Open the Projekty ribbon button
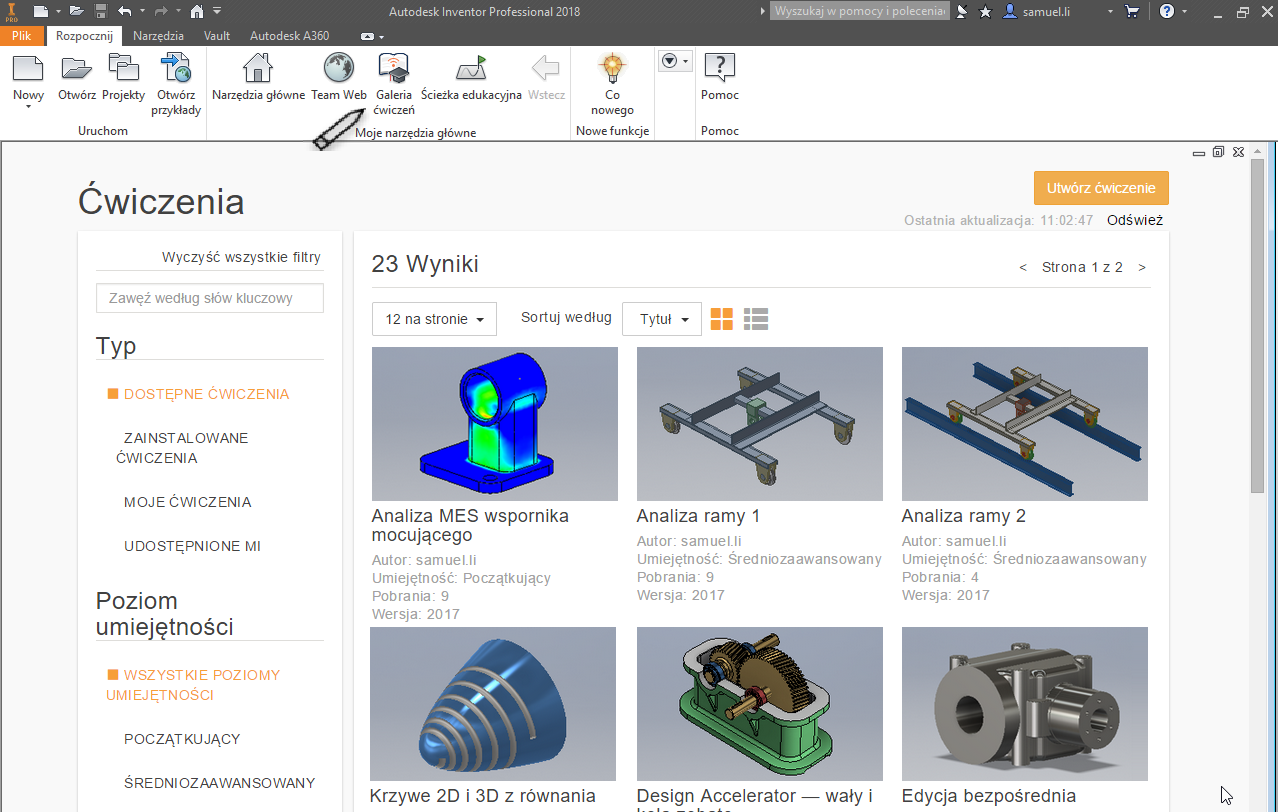Screen dimensions: 1278x812 (x=124, y=78)
